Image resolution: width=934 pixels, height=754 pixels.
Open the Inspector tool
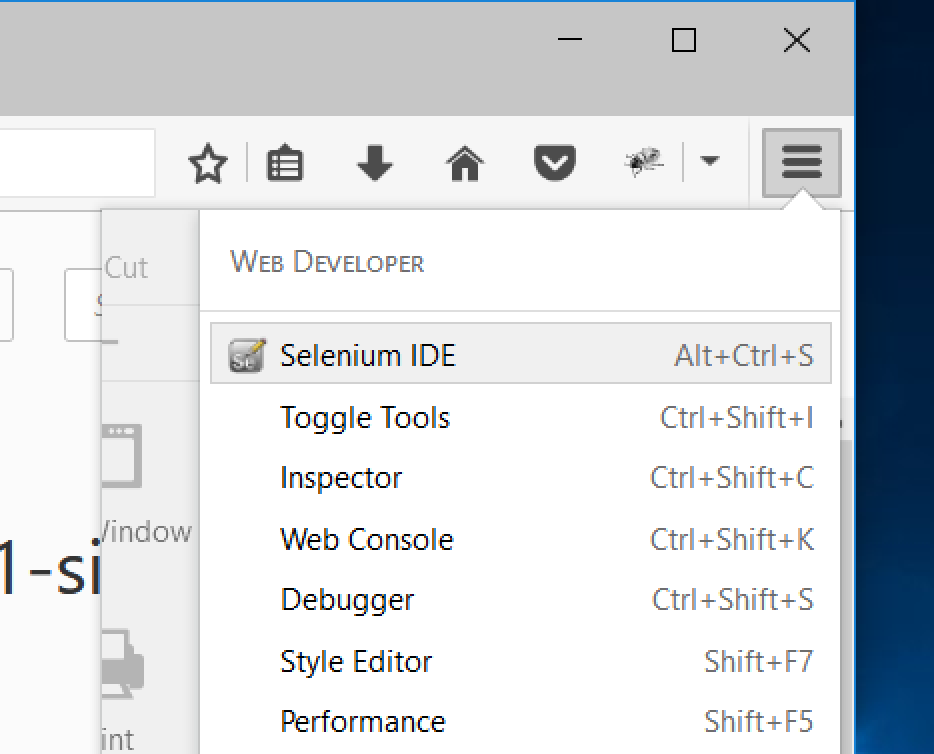pos(521,478)
